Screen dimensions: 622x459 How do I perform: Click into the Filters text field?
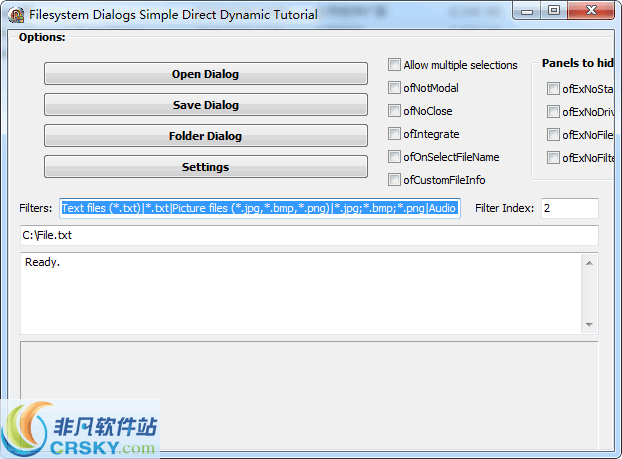260,208
